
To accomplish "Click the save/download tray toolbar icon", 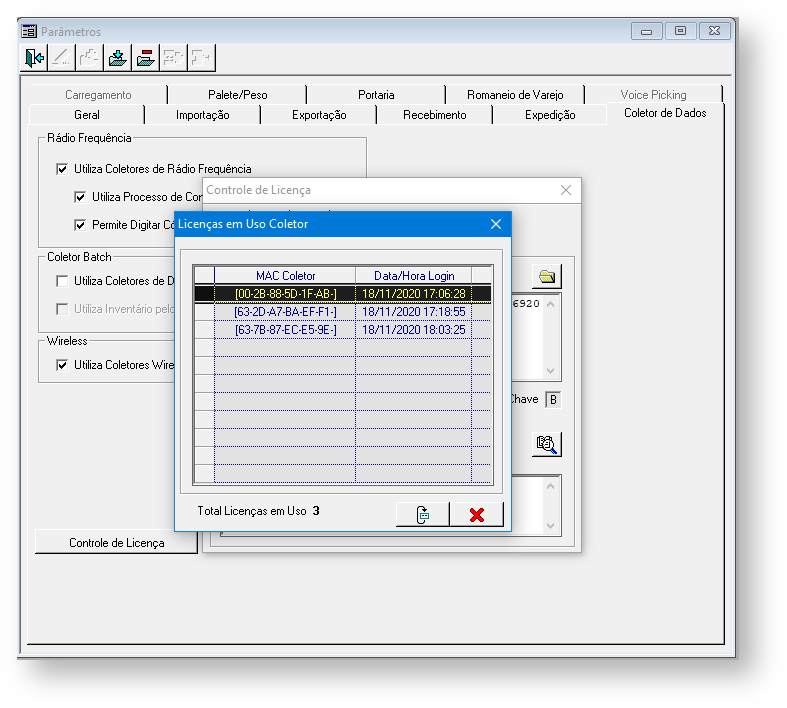I will coord(118,58).
